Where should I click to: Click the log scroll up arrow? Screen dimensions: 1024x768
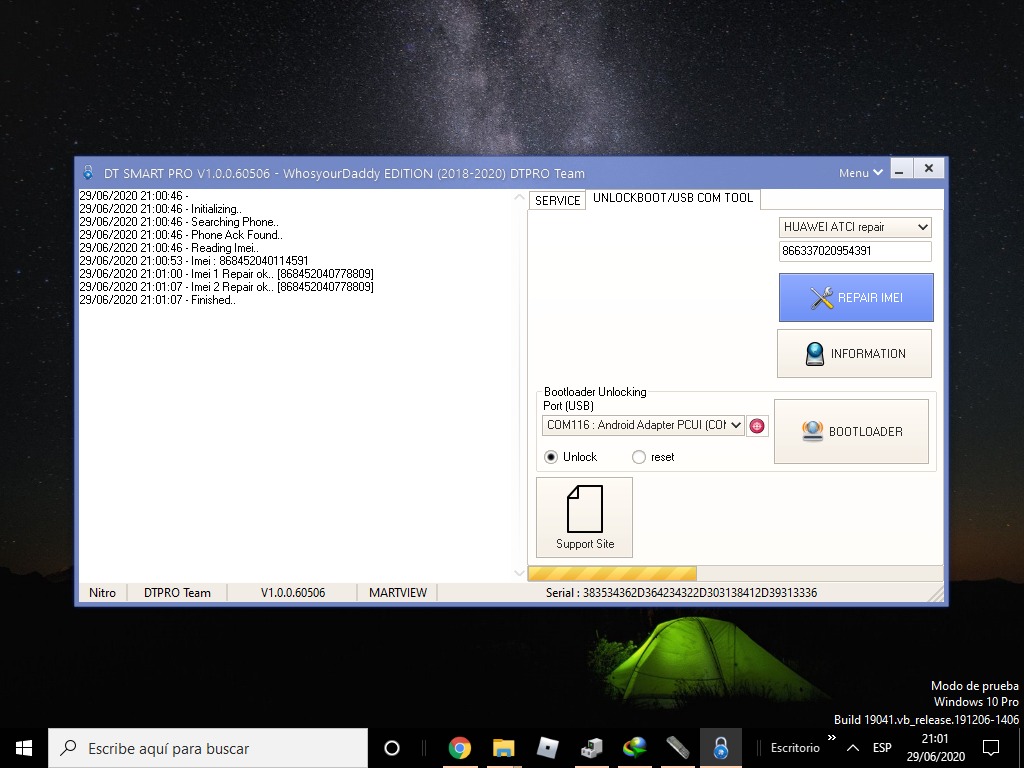(519, 197)
